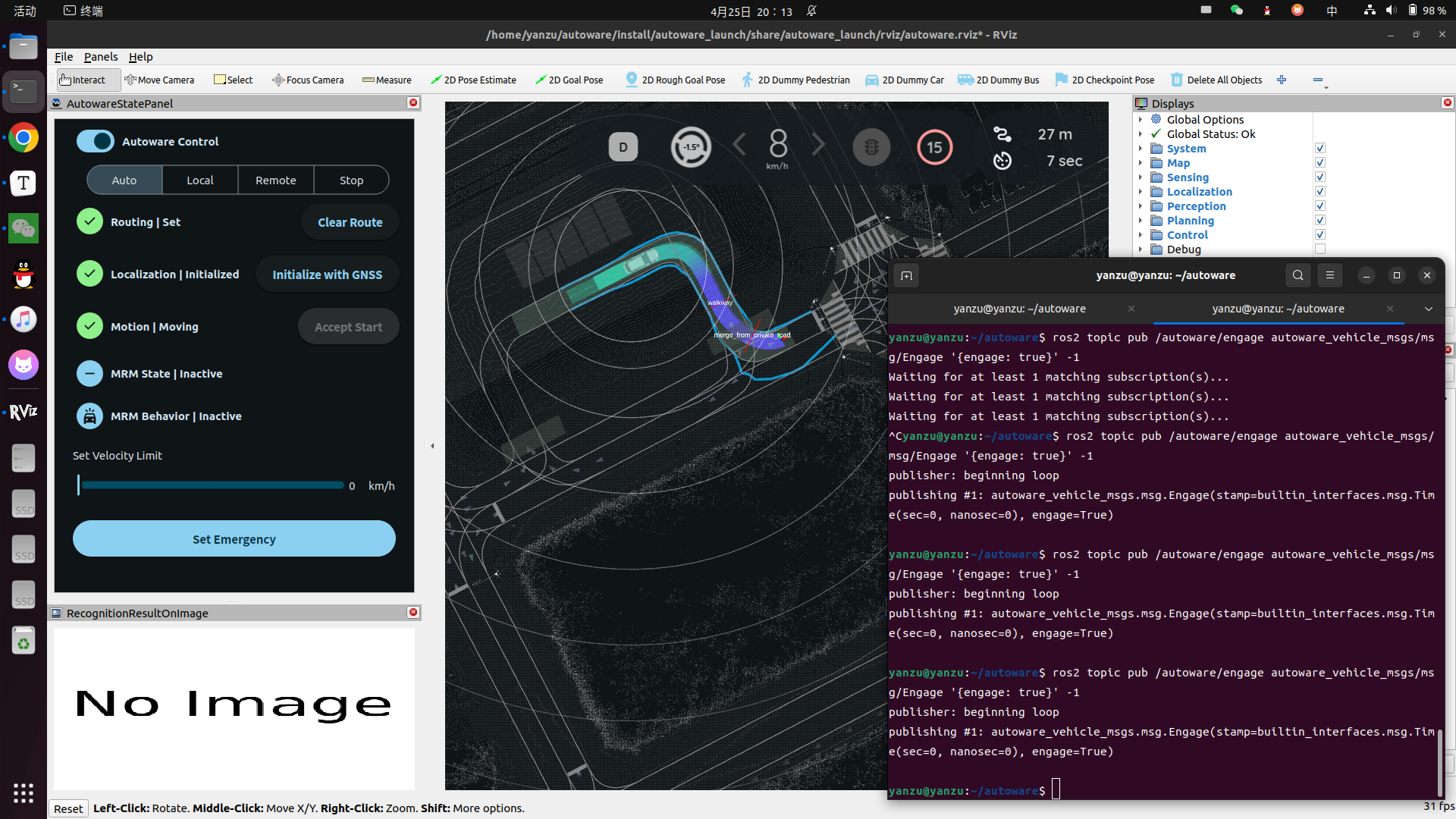1456x819 pixels.
Task: Toggle Planning display checkbox
Action: click(x=1320, y=221)
